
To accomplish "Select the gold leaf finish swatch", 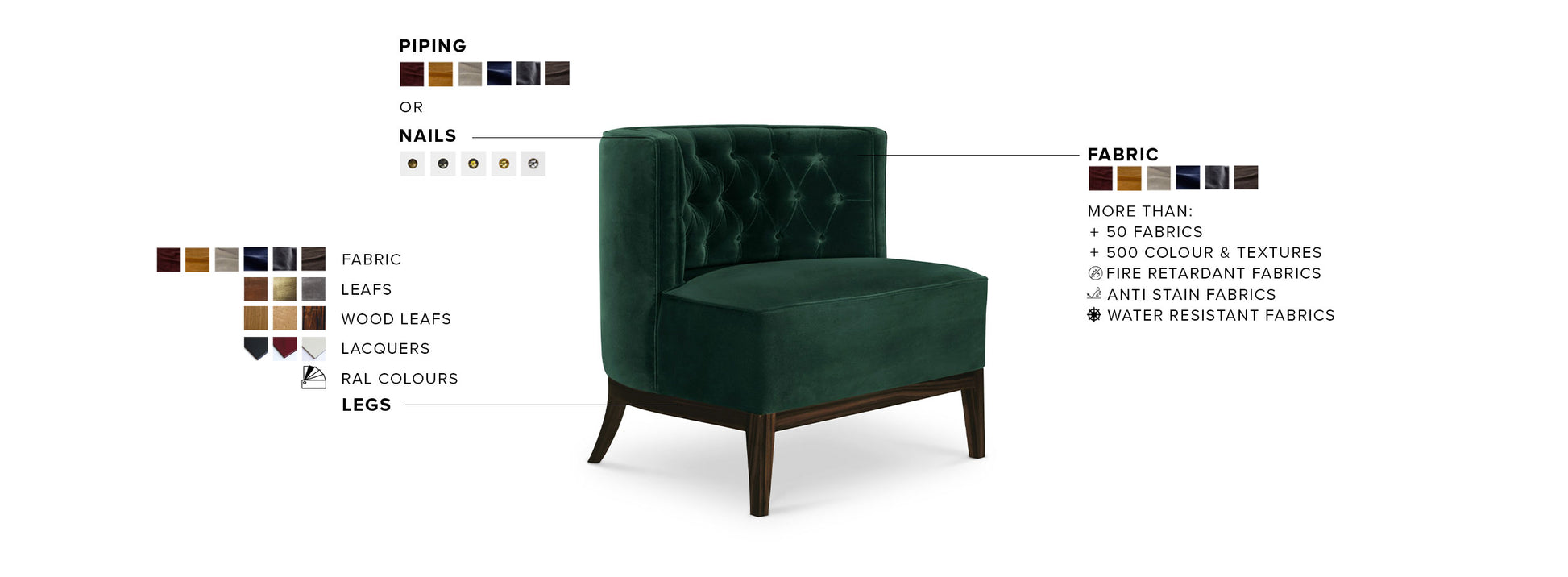I will click(284, 289).
